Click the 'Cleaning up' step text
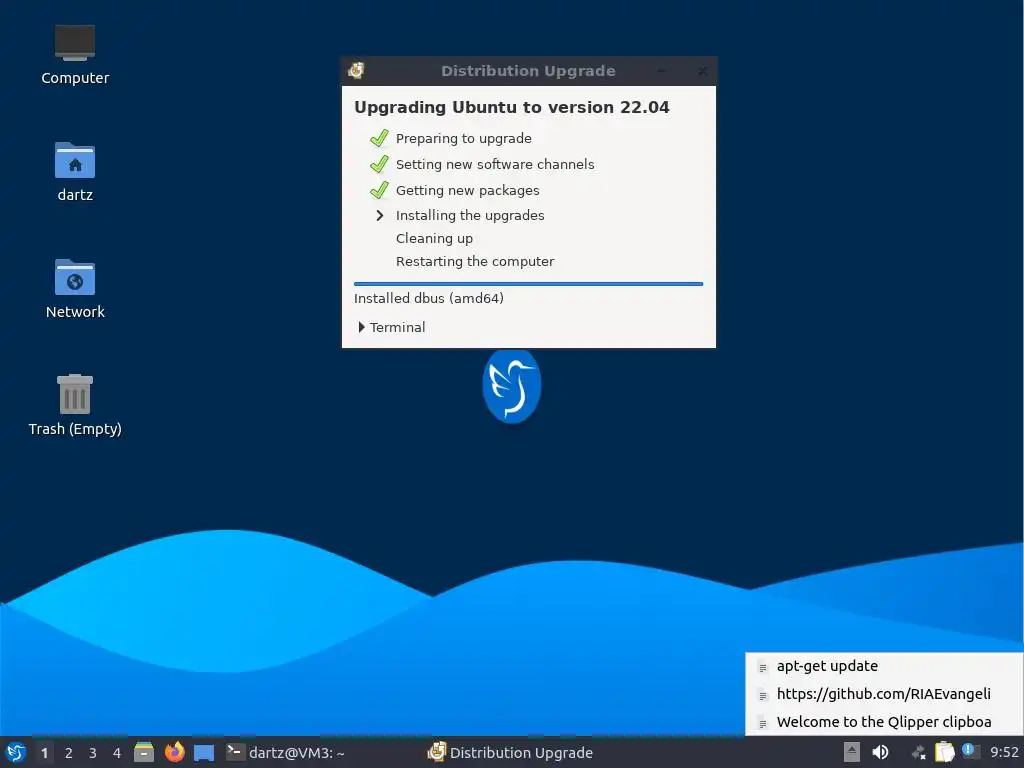This screenshot has width=1024, height=768. click(x=434, y=238)
